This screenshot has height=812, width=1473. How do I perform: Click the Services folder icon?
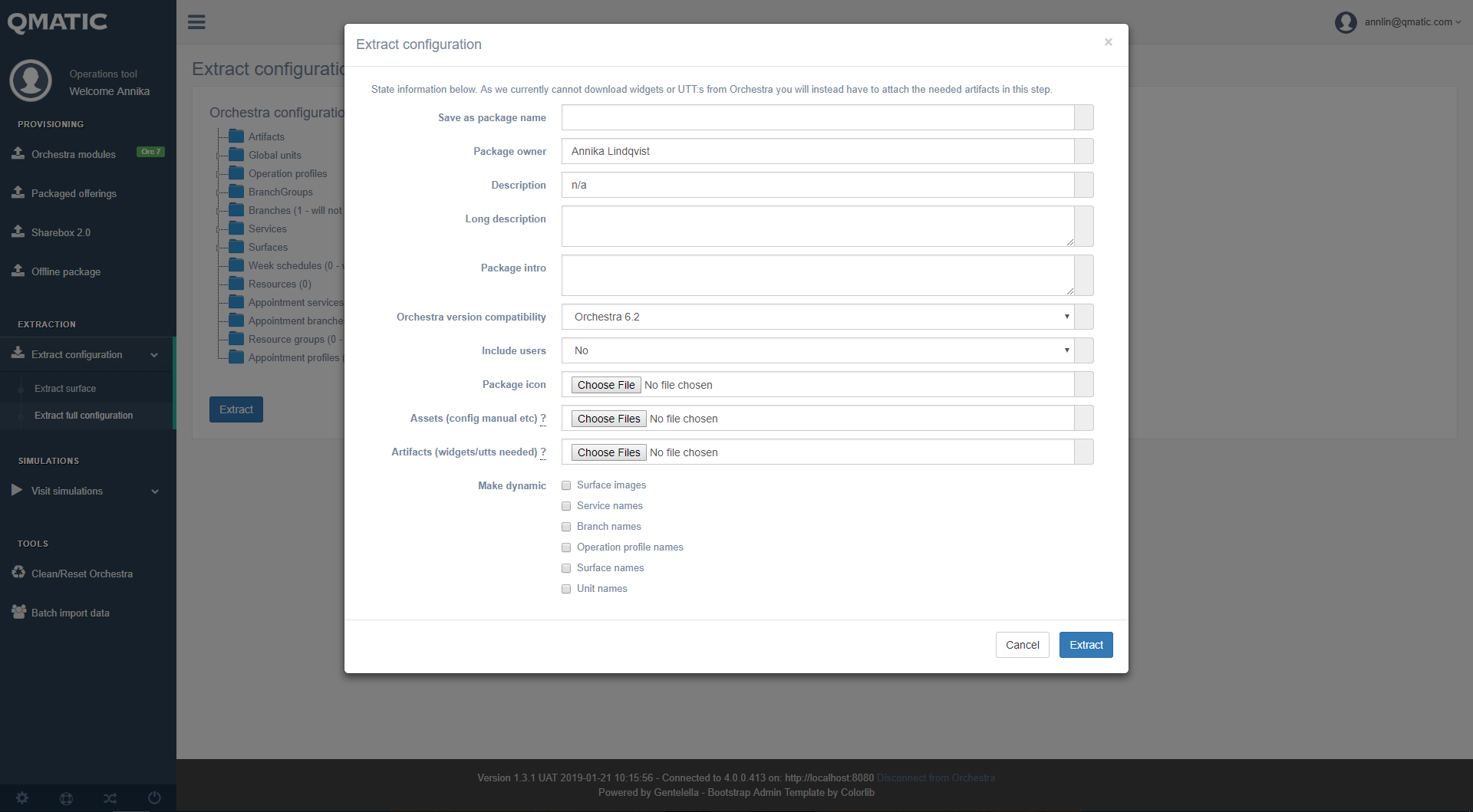(x=236, y=228)
